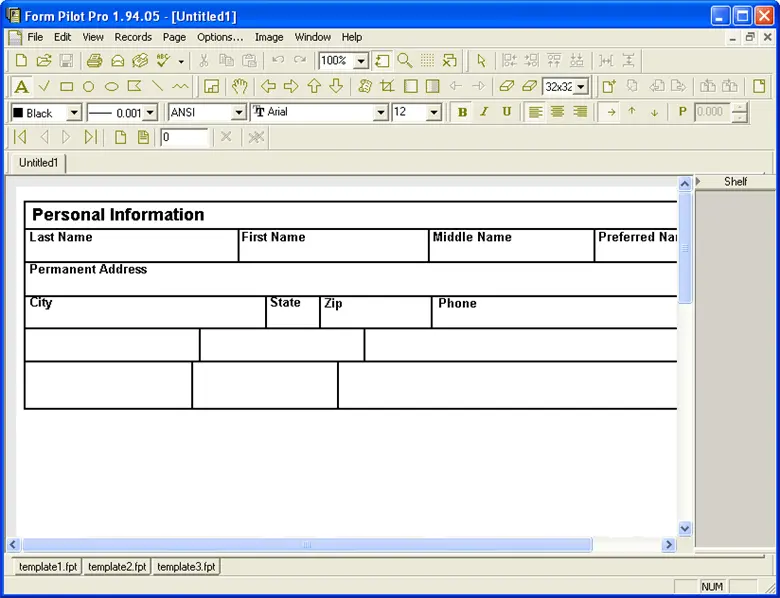Viewport: 780px width, 598px height.
Task: Pick the hand pan tool
Action: coord(240,87)
